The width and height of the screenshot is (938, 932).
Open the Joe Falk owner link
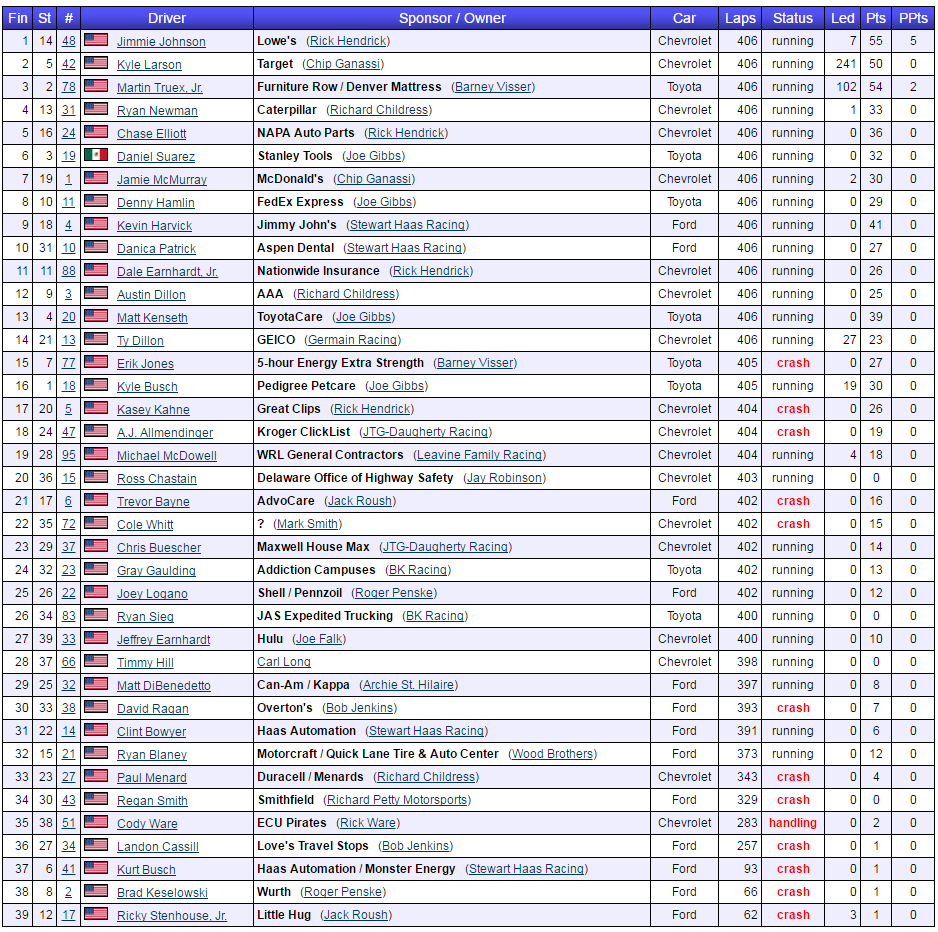319,639
